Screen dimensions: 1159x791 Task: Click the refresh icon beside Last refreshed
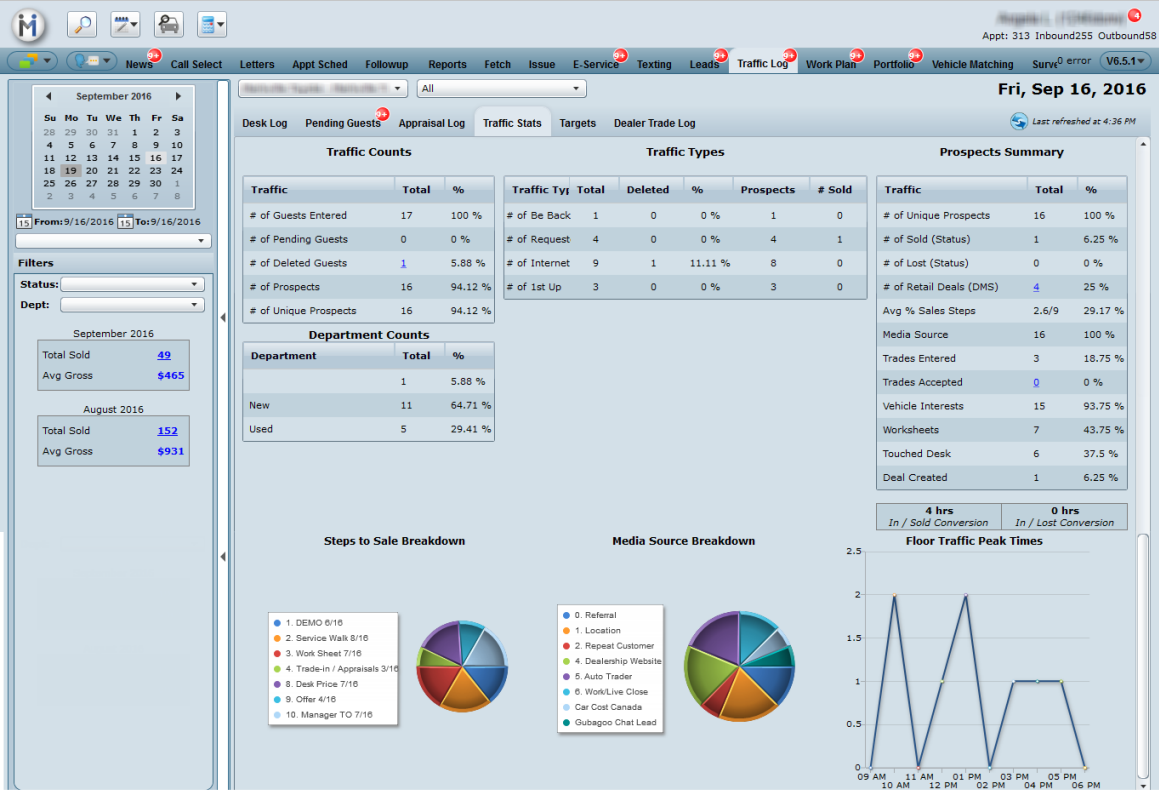tap(1019, 121)
